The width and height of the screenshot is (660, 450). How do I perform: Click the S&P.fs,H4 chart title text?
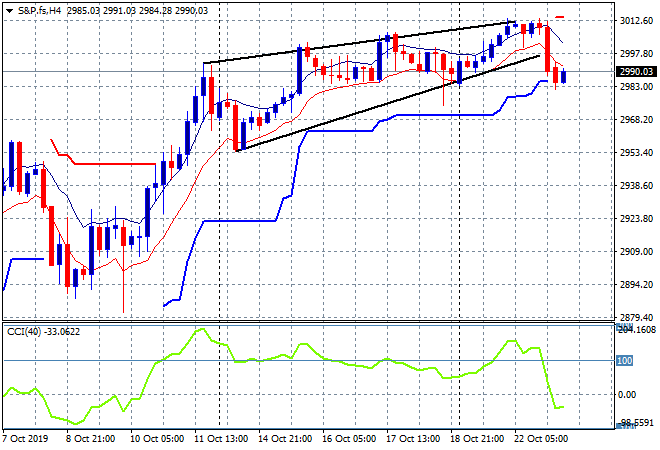coord(40,11)
